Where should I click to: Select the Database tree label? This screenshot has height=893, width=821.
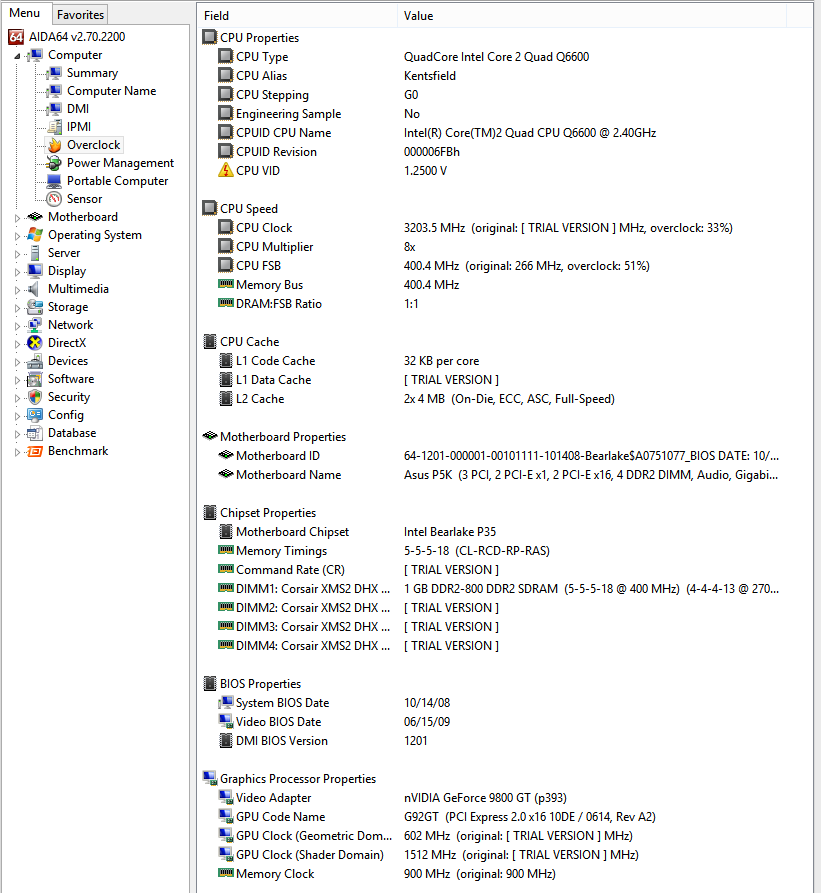(72, 433)
